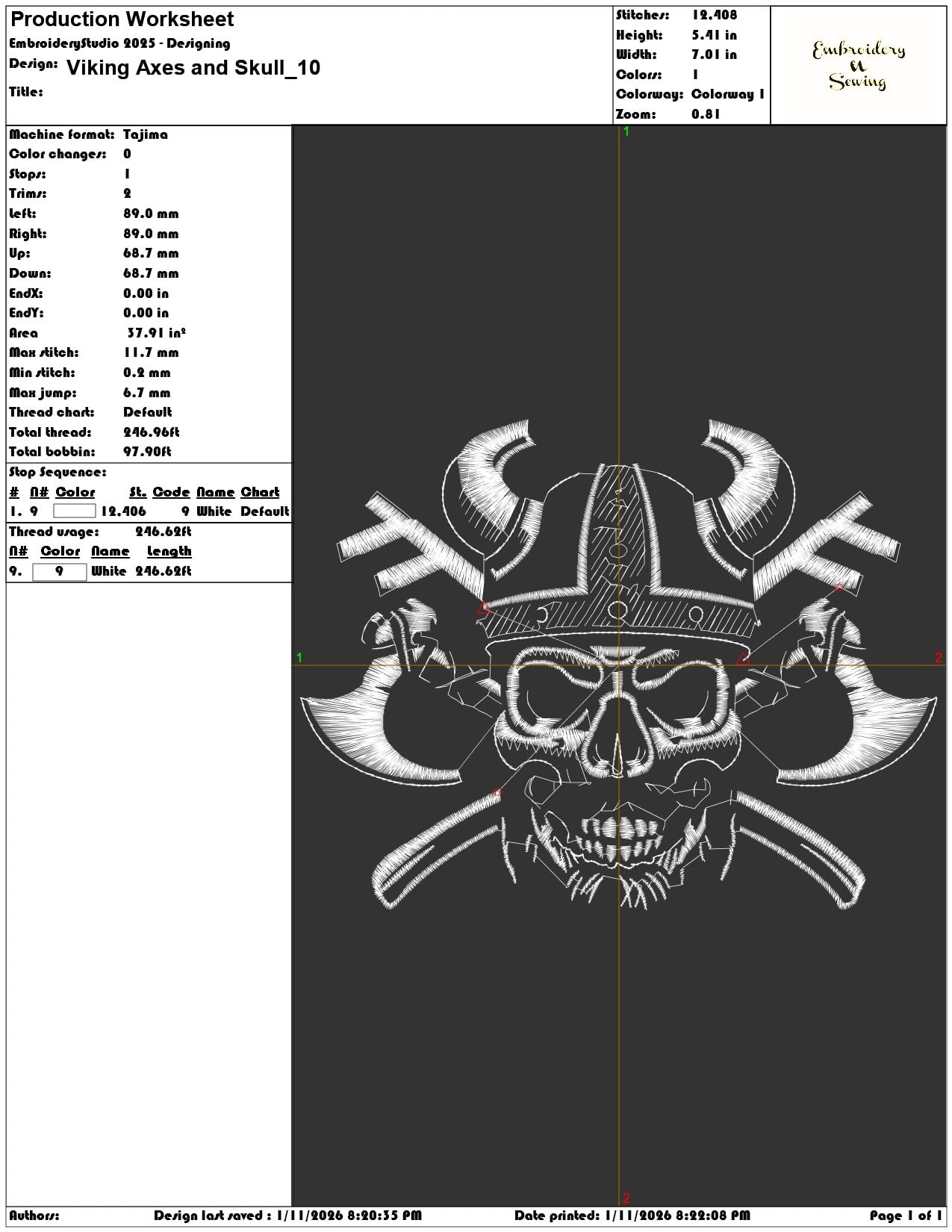This screenshot has width=952, height=1232.
Task: Click the green '1' marker at top of preview
Action: pyautogui.click(x=626, y=131)
